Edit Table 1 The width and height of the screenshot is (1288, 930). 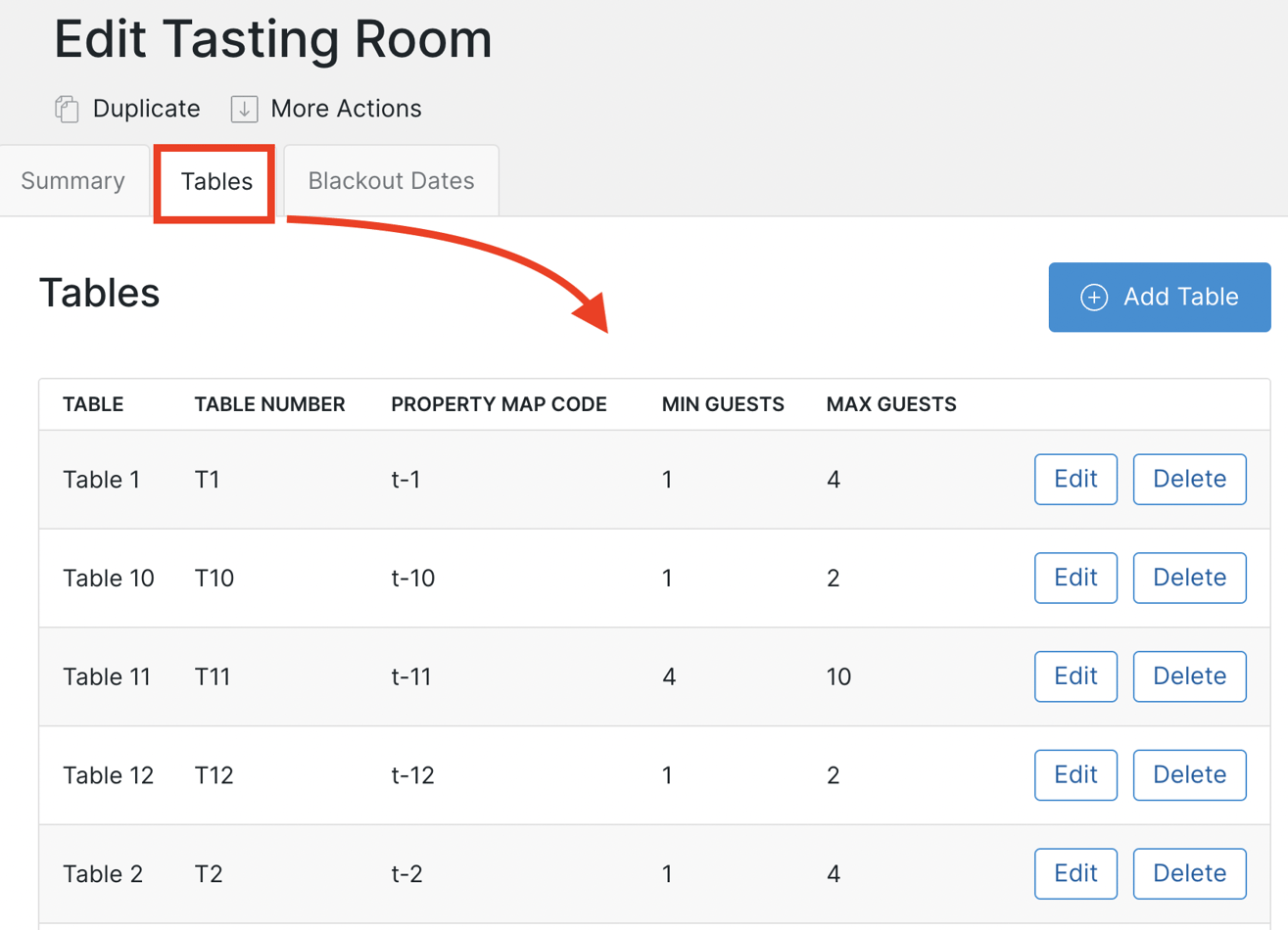[1075, 480]
